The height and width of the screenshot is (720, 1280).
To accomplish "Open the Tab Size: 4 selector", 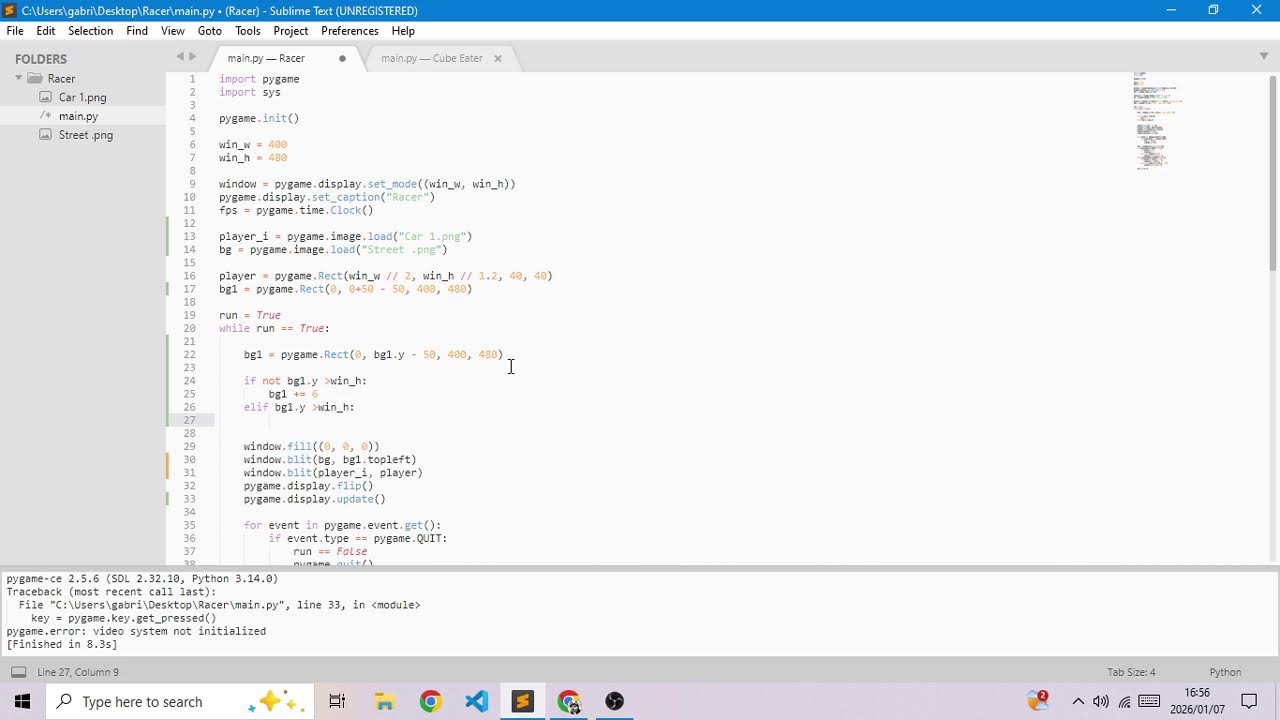I will pos(1131,672).
